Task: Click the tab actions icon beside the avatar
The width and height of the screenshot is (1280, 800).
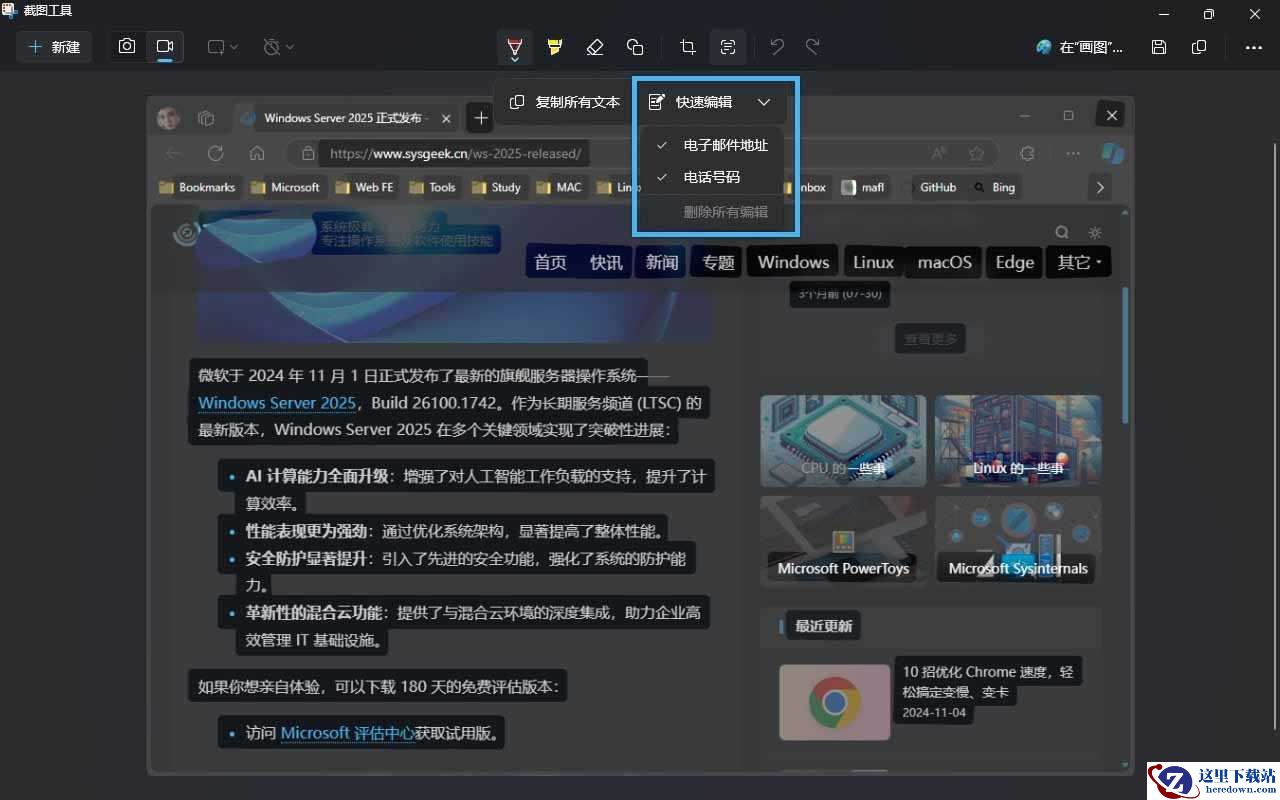Action: click(x=206, y=118)
